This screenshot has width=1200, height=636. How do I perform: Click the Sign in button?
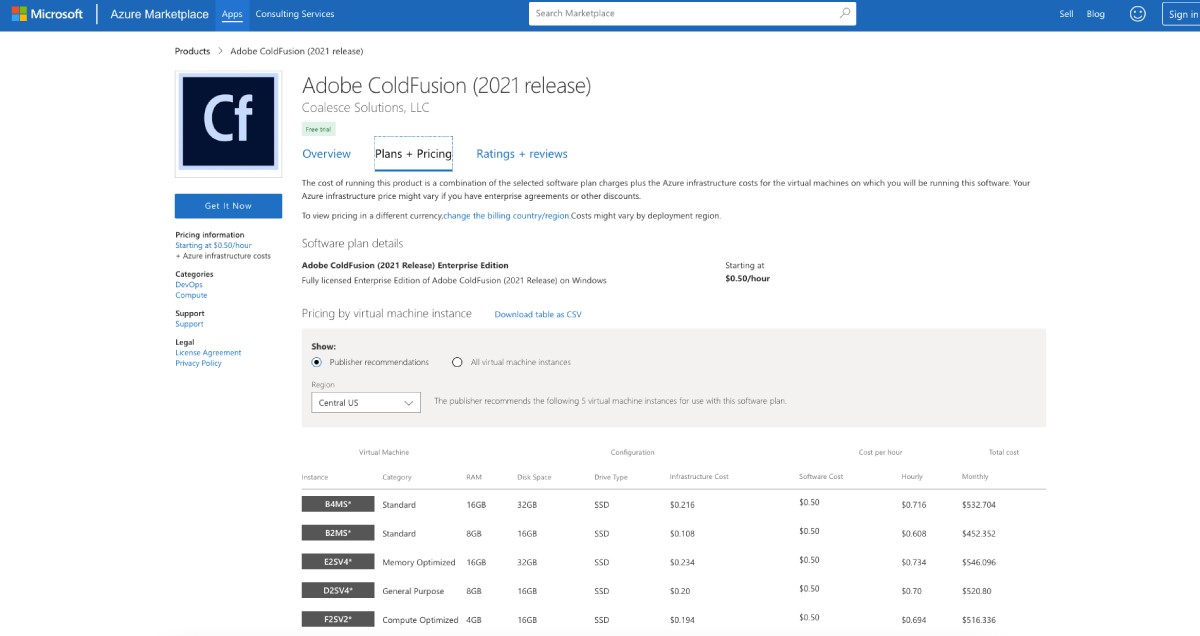tap(1181, 13)
